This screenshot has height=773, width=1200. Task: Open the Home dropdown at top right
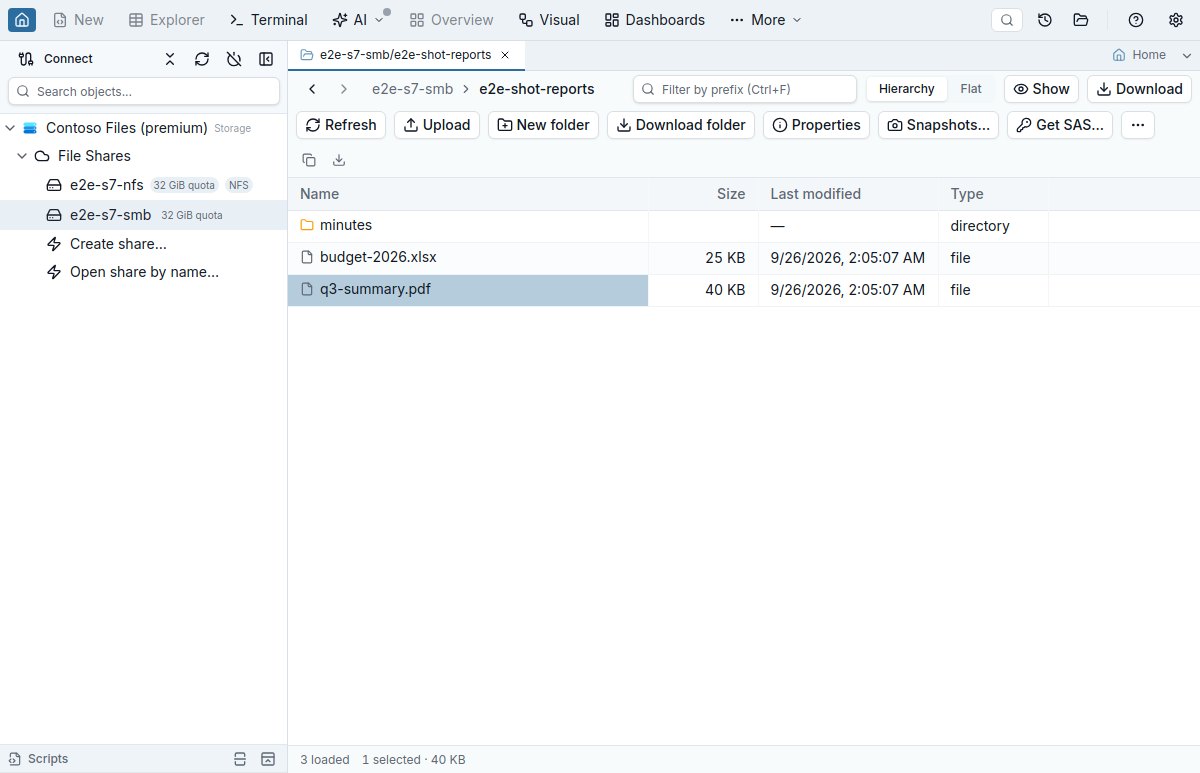tap(1140, 55)
